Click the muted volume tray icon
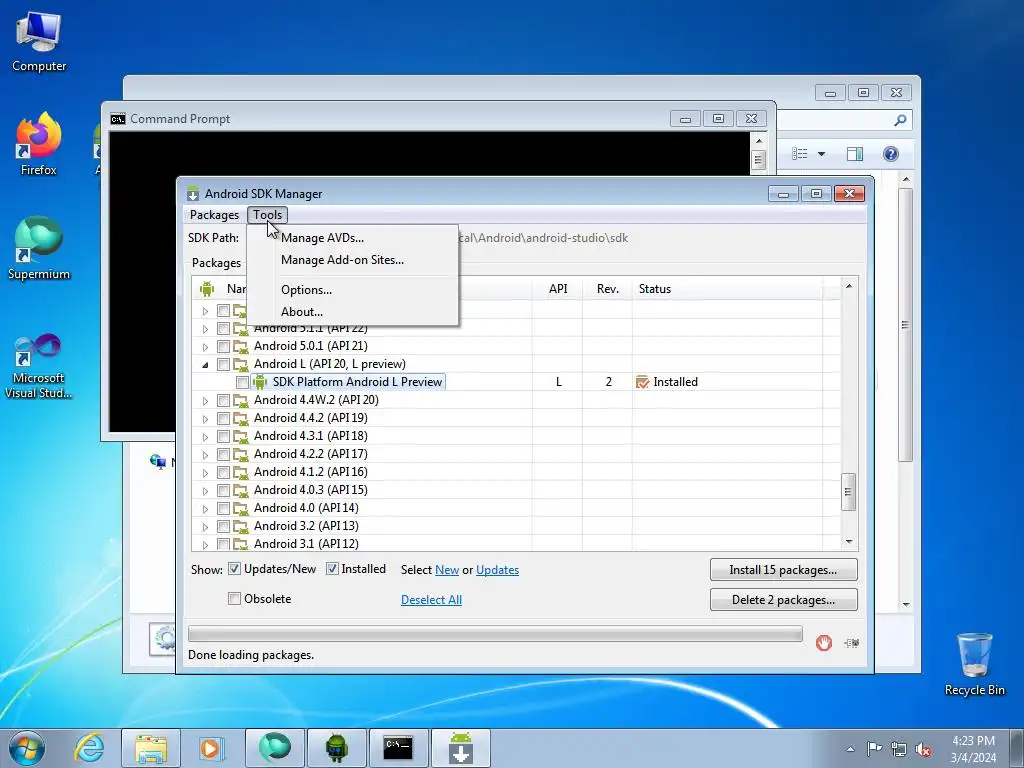This screenshot has height=768, width=1024. [x=923, y=750]
